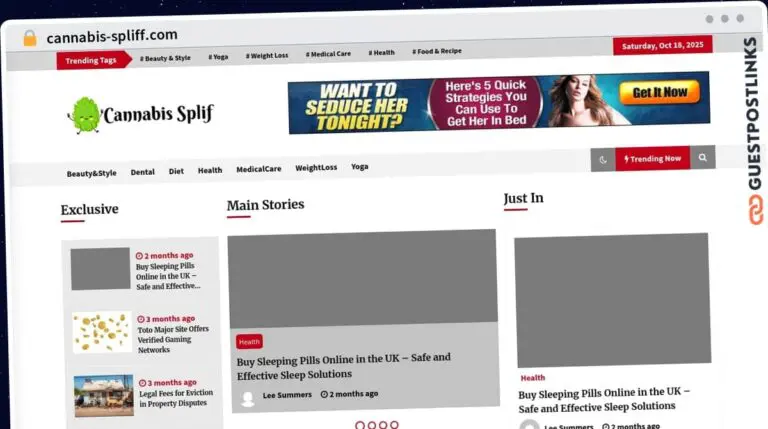Click the # Medical Care trending tag

(x=328, y=54)
